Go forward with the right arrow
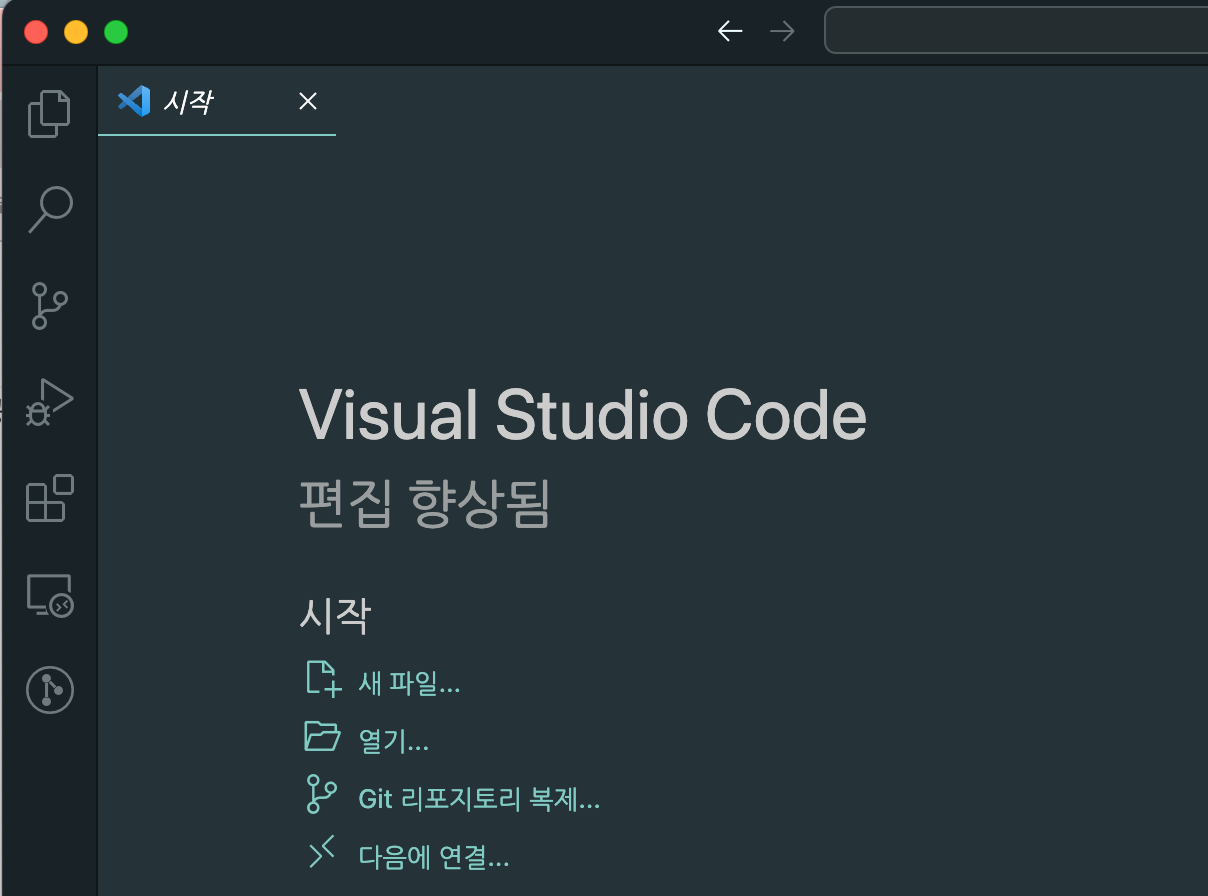The height and width of the screenshot is (896, 1208). (x=782, y=32)
